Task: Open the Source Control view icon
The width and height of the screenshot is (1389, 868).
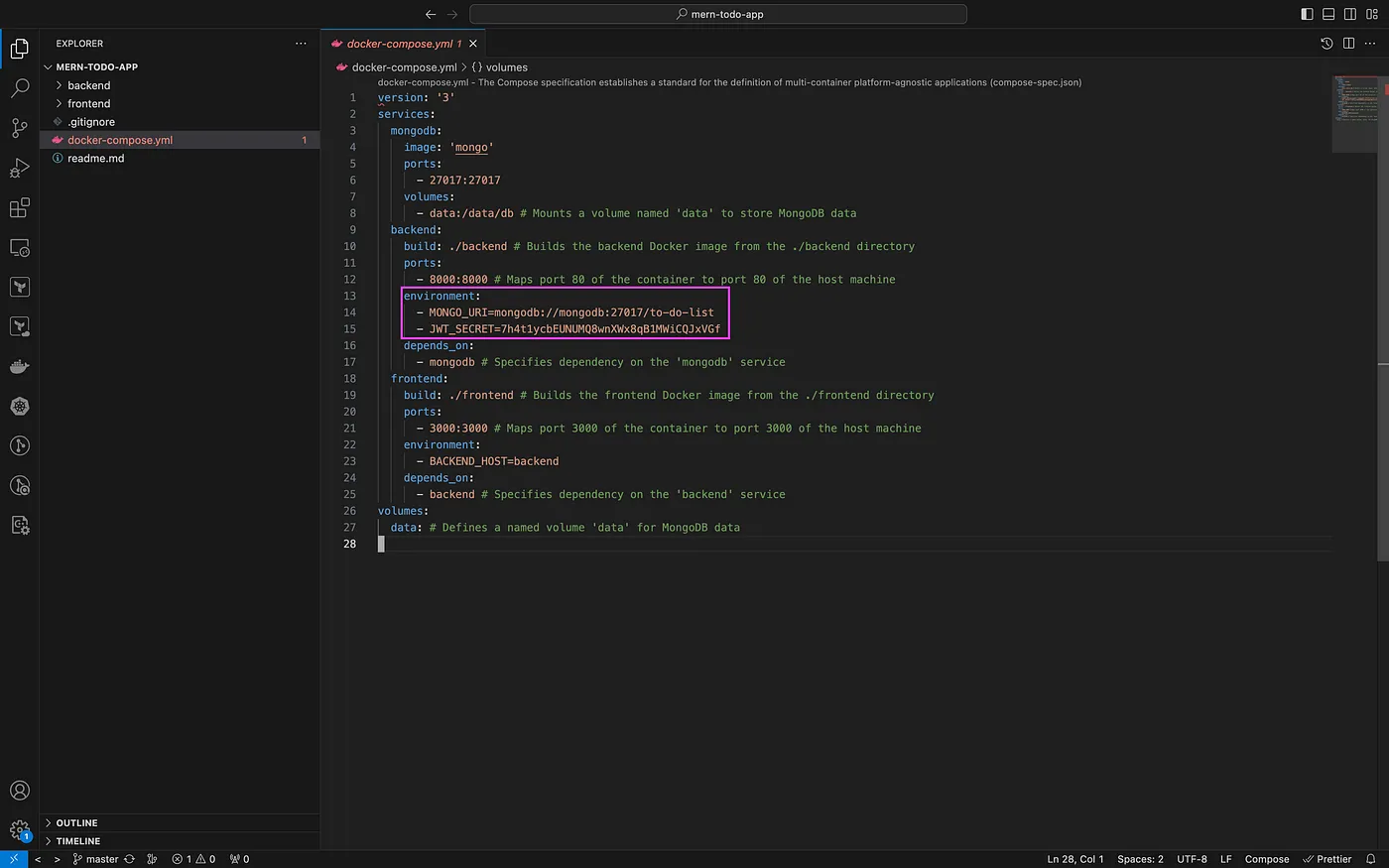Action: point(19,128)
